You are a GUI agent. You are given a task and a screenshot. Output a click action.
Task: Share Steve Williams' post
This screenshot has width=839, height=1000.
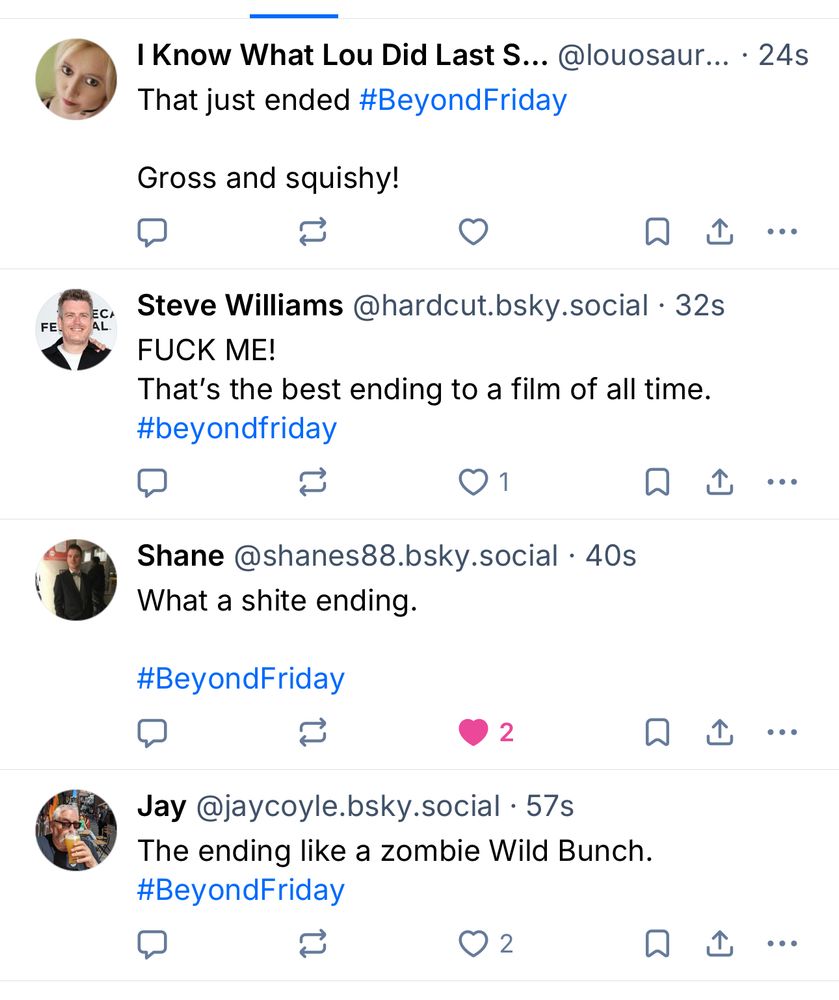click(720, 483)
